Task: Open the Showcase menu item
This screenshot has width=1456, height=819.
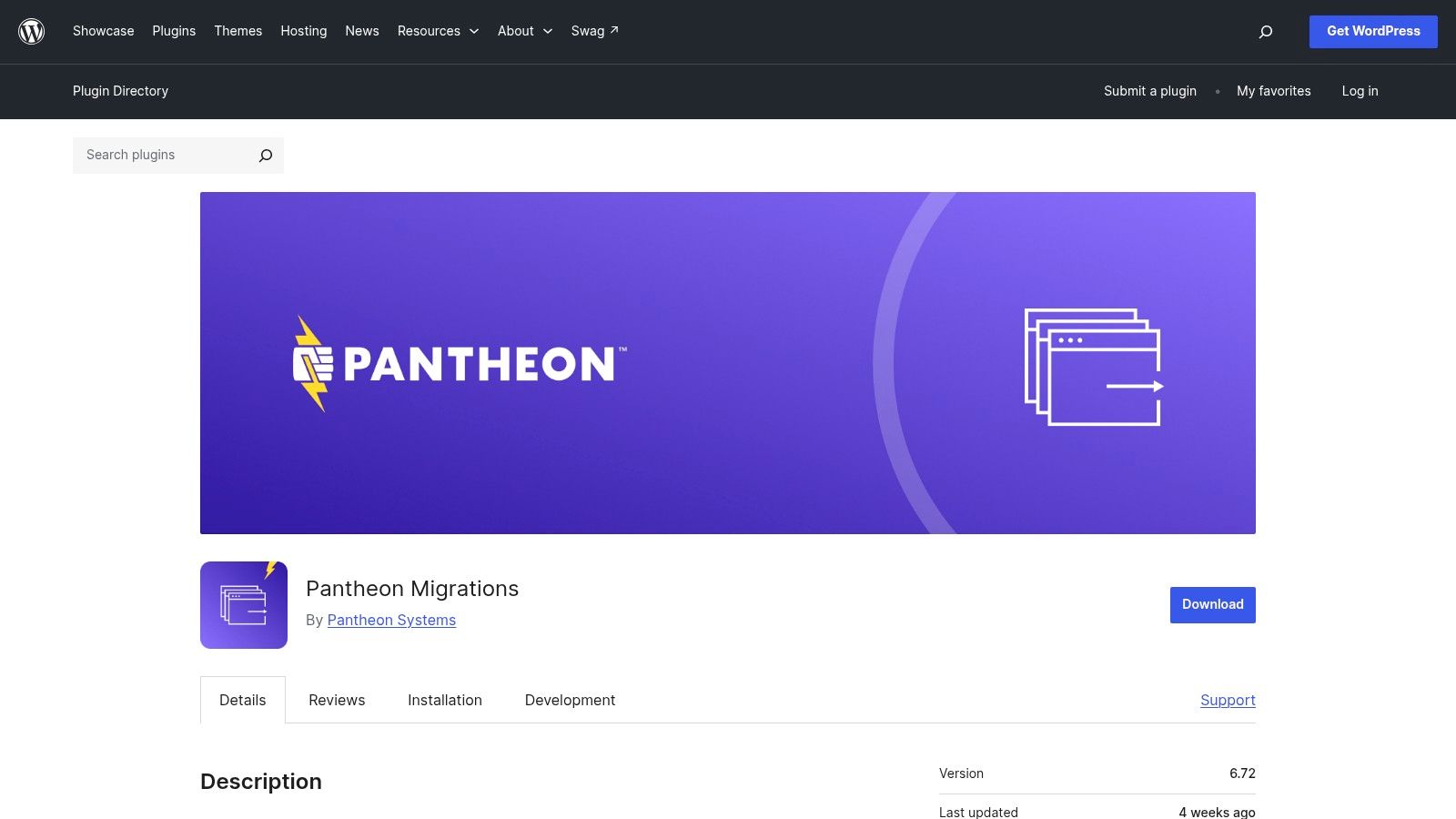Action: tap(104, 31)
